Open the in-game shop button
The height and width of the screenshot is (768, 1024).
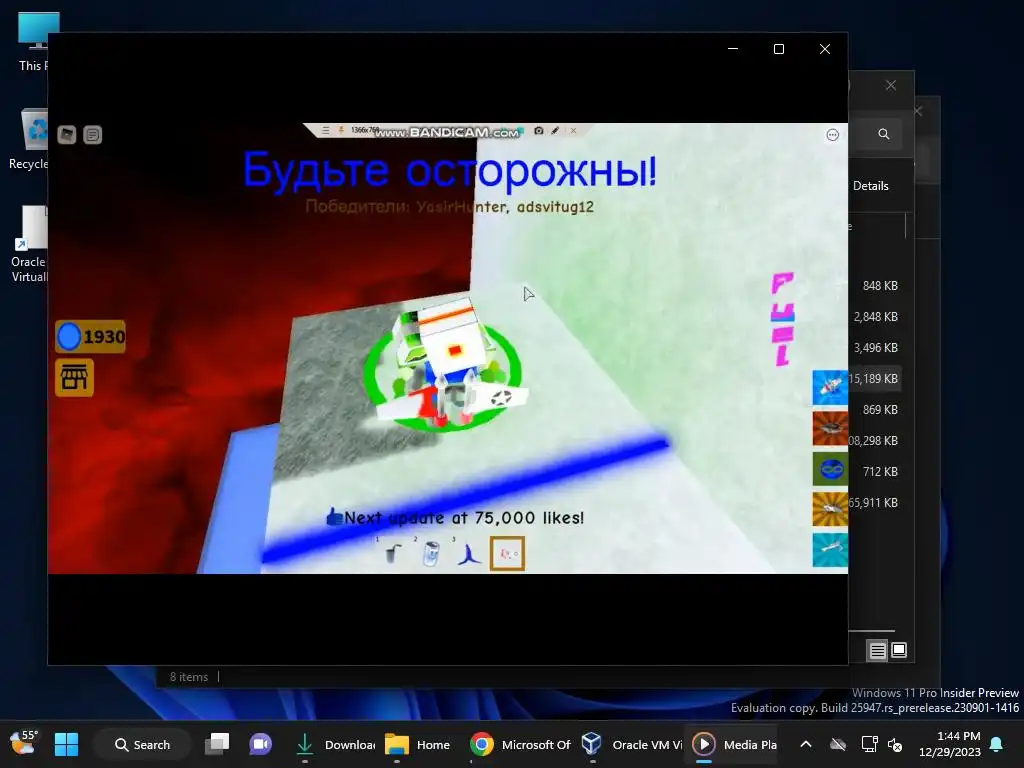[x=74, y=377]
